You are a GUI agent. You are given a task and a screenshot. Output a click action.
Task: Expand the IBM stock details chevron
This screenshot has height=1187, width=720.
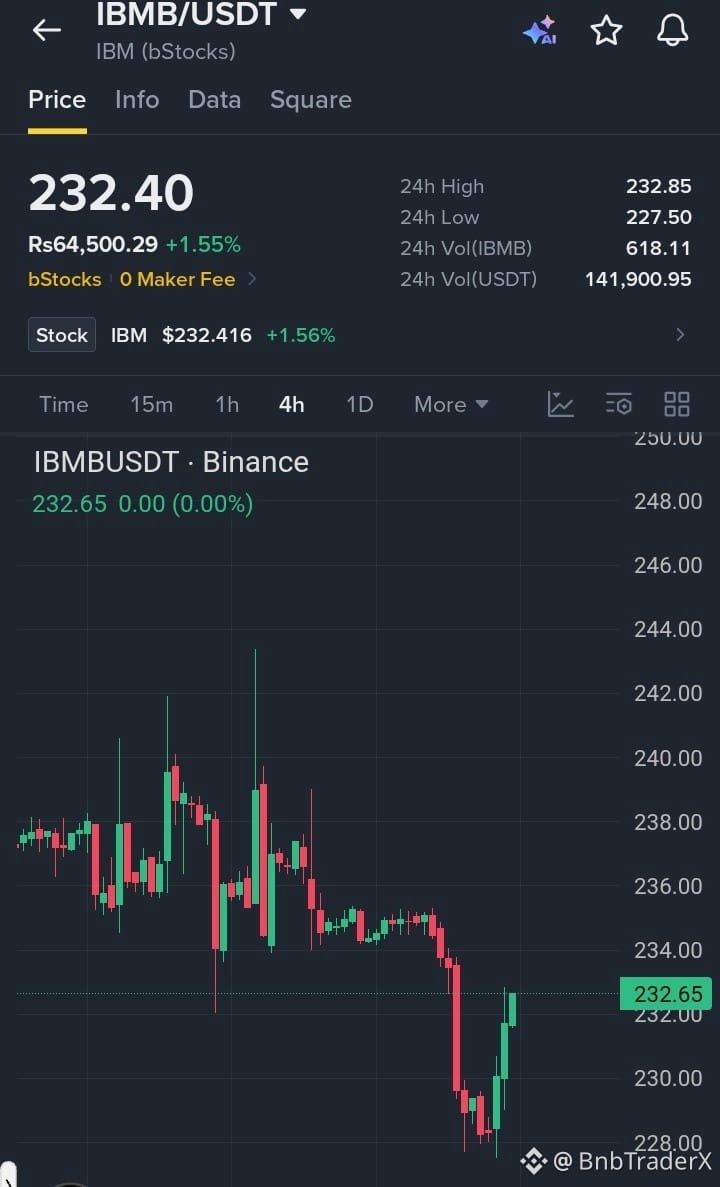(680, 335)
